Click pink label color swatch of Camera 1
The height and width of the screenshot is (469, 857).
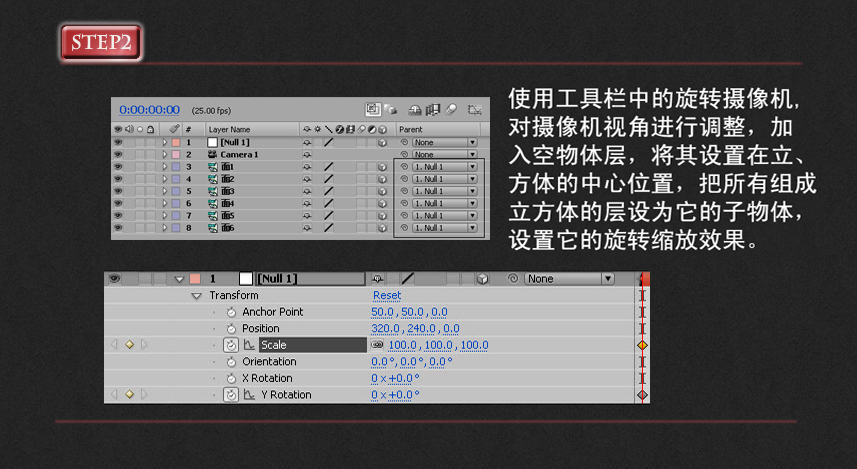point(176,155)
